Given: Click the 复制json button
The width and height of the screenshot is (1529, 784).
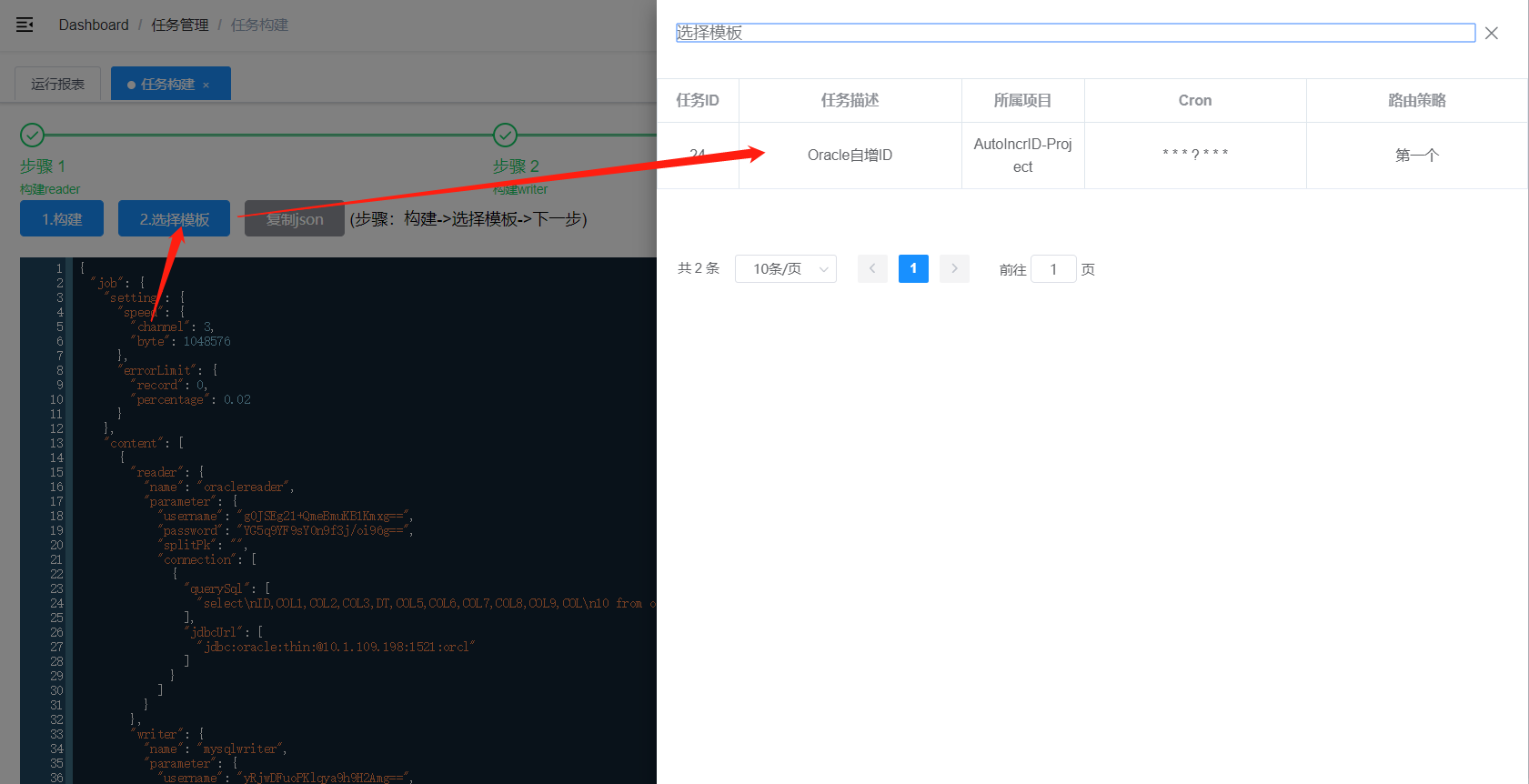Looking at the screenshot, I should pos(295,218).
